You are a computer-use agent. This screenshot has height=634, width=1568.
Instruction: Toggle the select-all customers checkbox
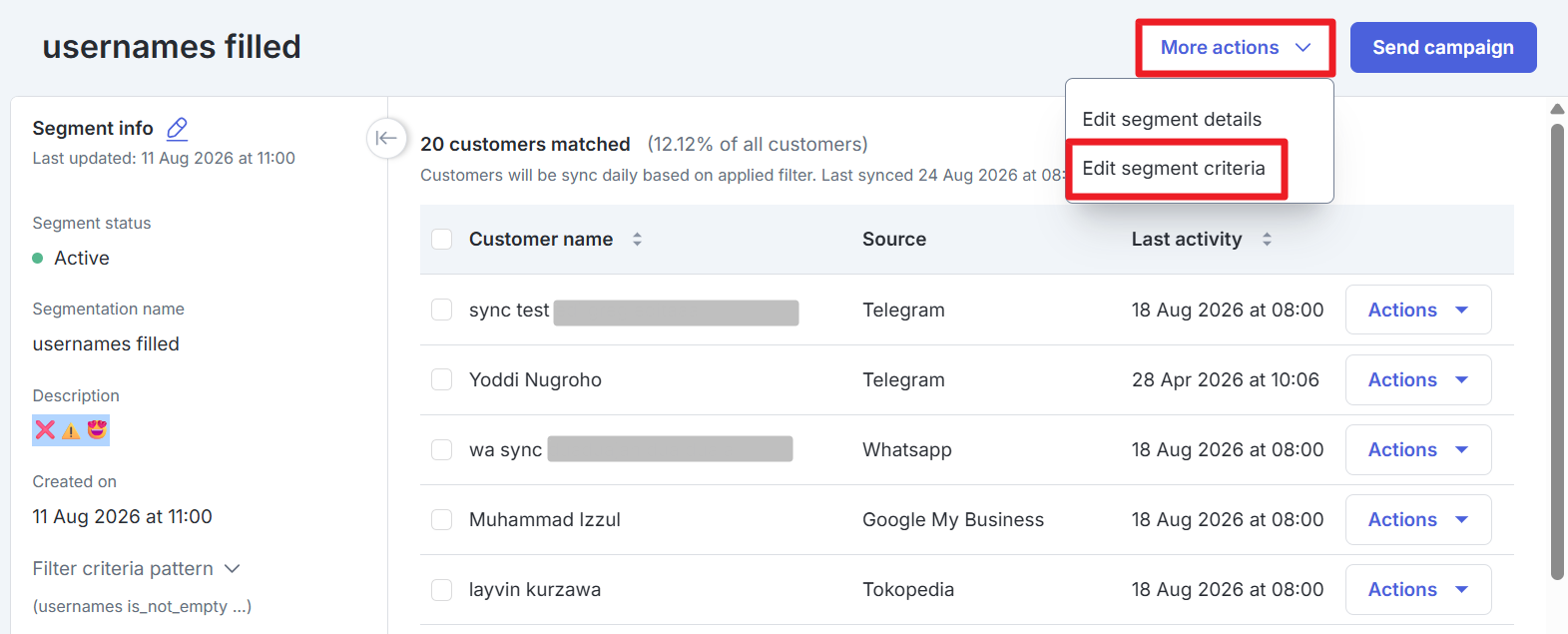pyautogui.click(x=441, y=240)
